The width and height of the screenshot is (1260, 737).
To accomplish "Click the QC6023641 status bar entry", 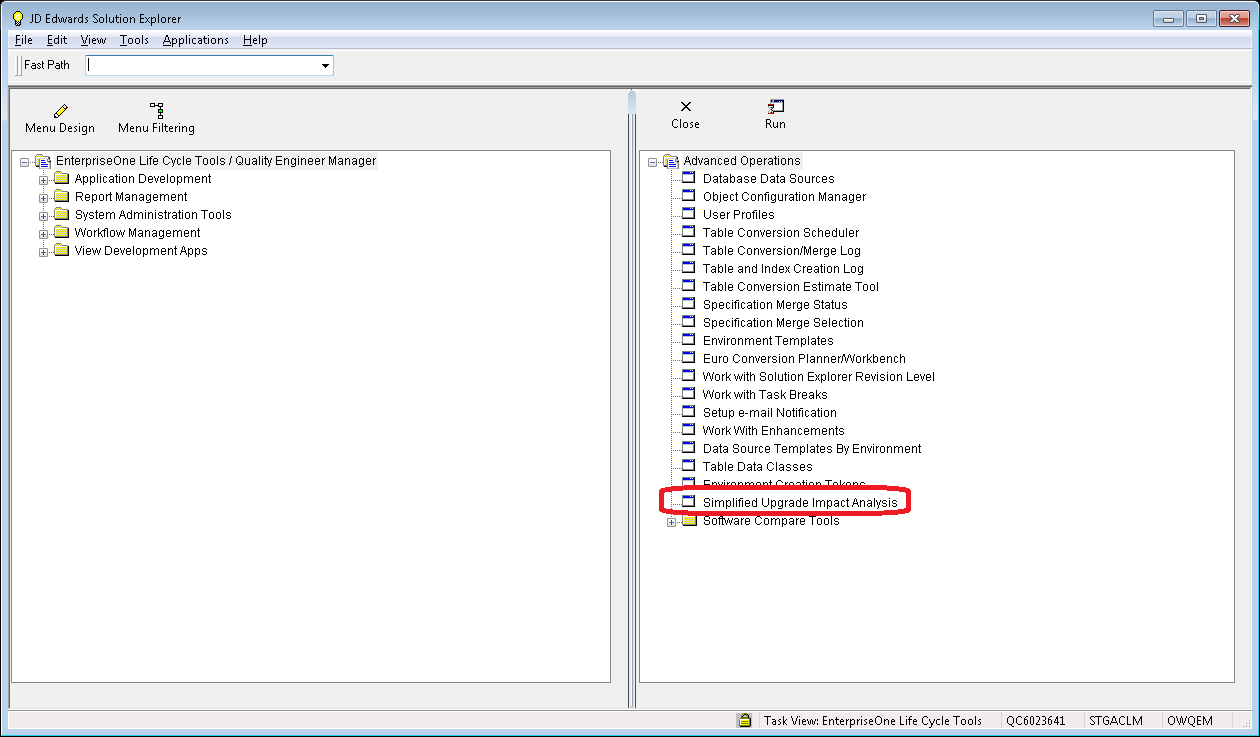I will pyautogui.click(x=1036, y=720).
